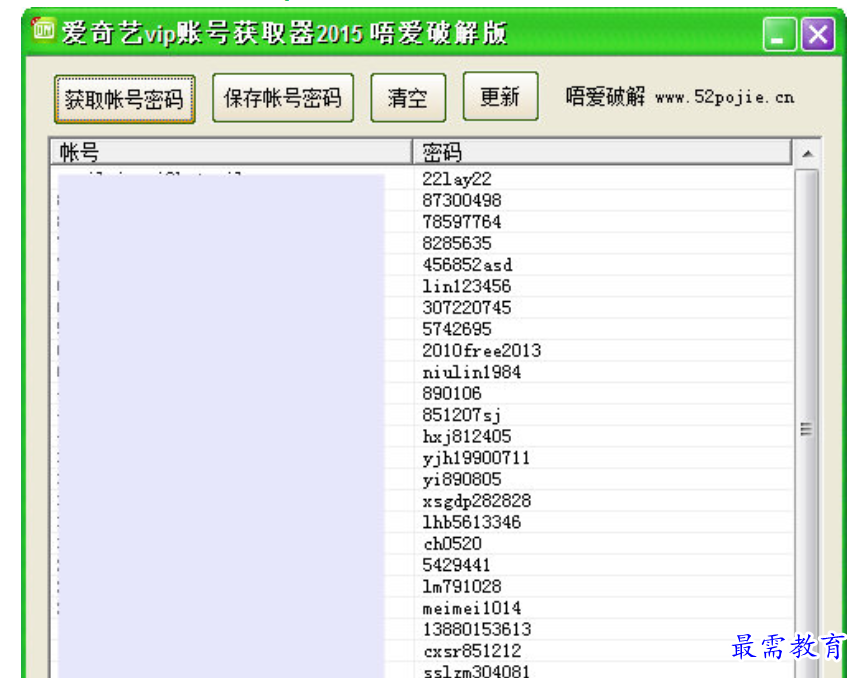Select the password row 456852asd
Image resolution: width=853 pixels, height=678 pixels.
tap(467, 264)
